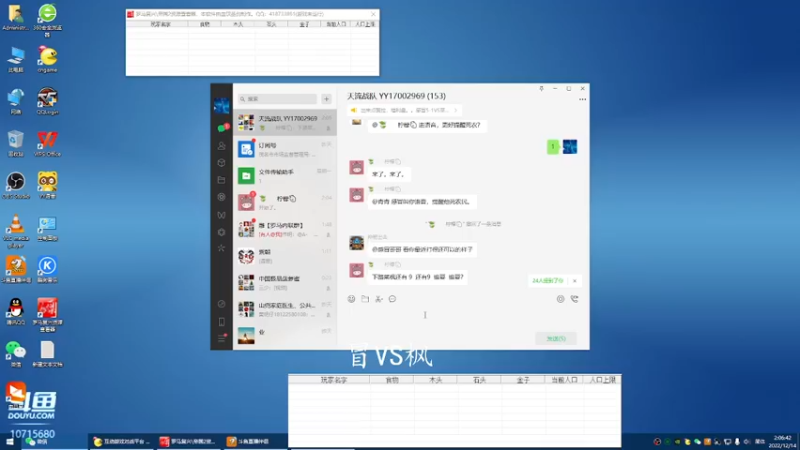Click taskbar clock showing 2:06:42
This screenshot has height=450, width=800.
(782, 441)
